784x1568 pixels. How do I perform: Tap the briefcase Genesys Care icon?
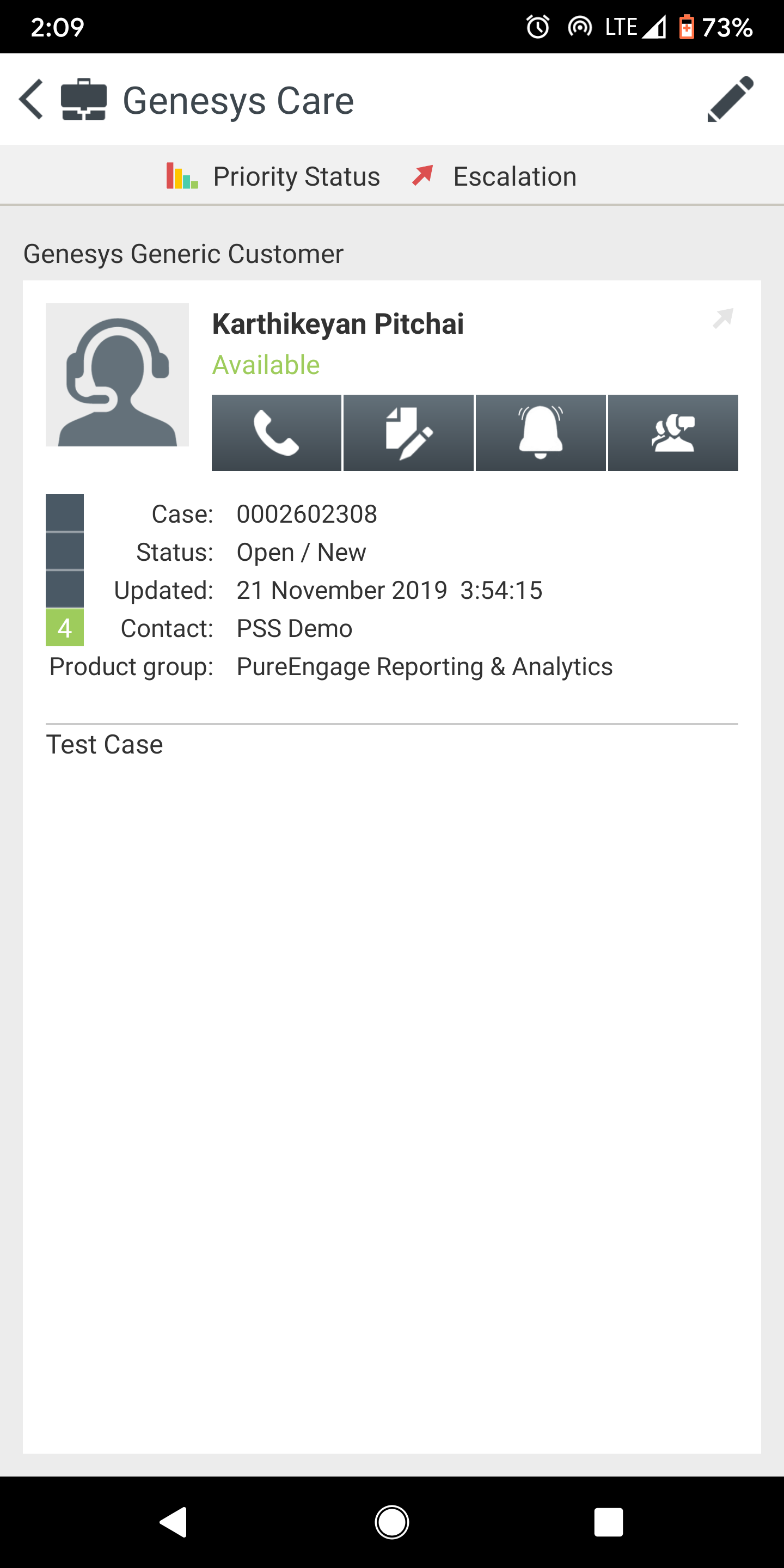click(x=84, y=100)
